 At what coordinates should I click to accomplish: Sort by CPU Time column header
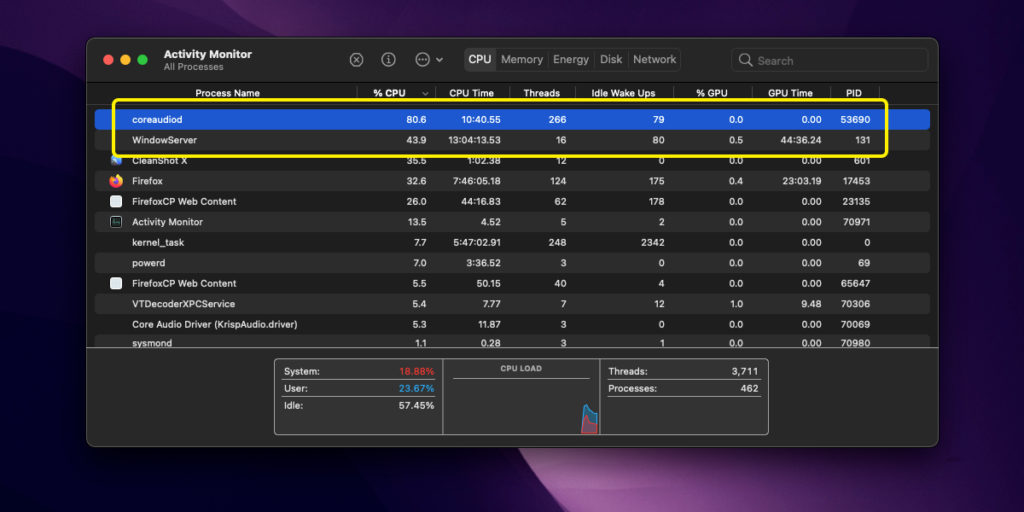pyautogui.click(x=472, y=93)
